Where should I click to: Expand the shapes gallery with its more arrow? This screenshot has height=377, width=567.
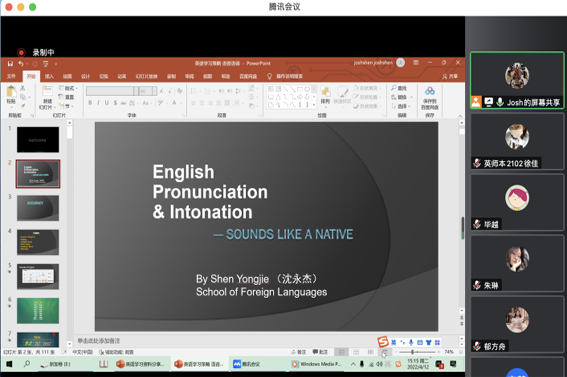(314, 106)
